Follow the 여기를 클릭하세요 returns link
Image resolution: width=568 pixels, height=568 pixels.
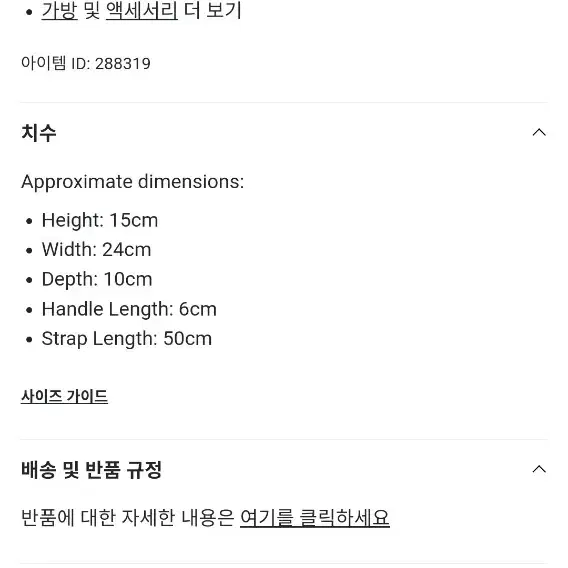pyautogui.click(x=314, y=517)
